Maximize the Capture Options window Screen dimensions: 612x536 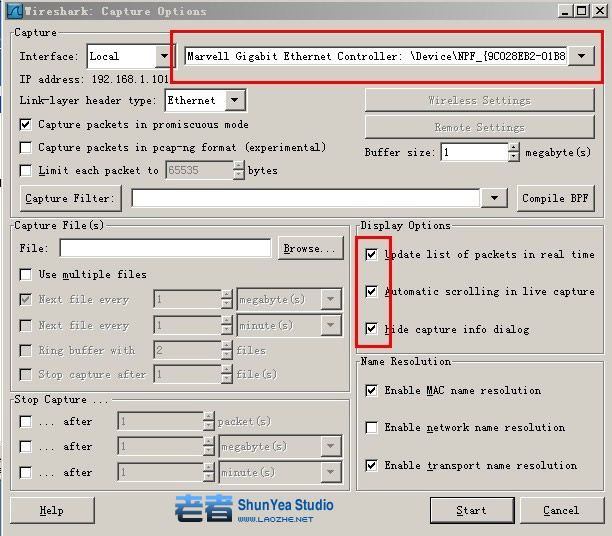tap(581, 11)
